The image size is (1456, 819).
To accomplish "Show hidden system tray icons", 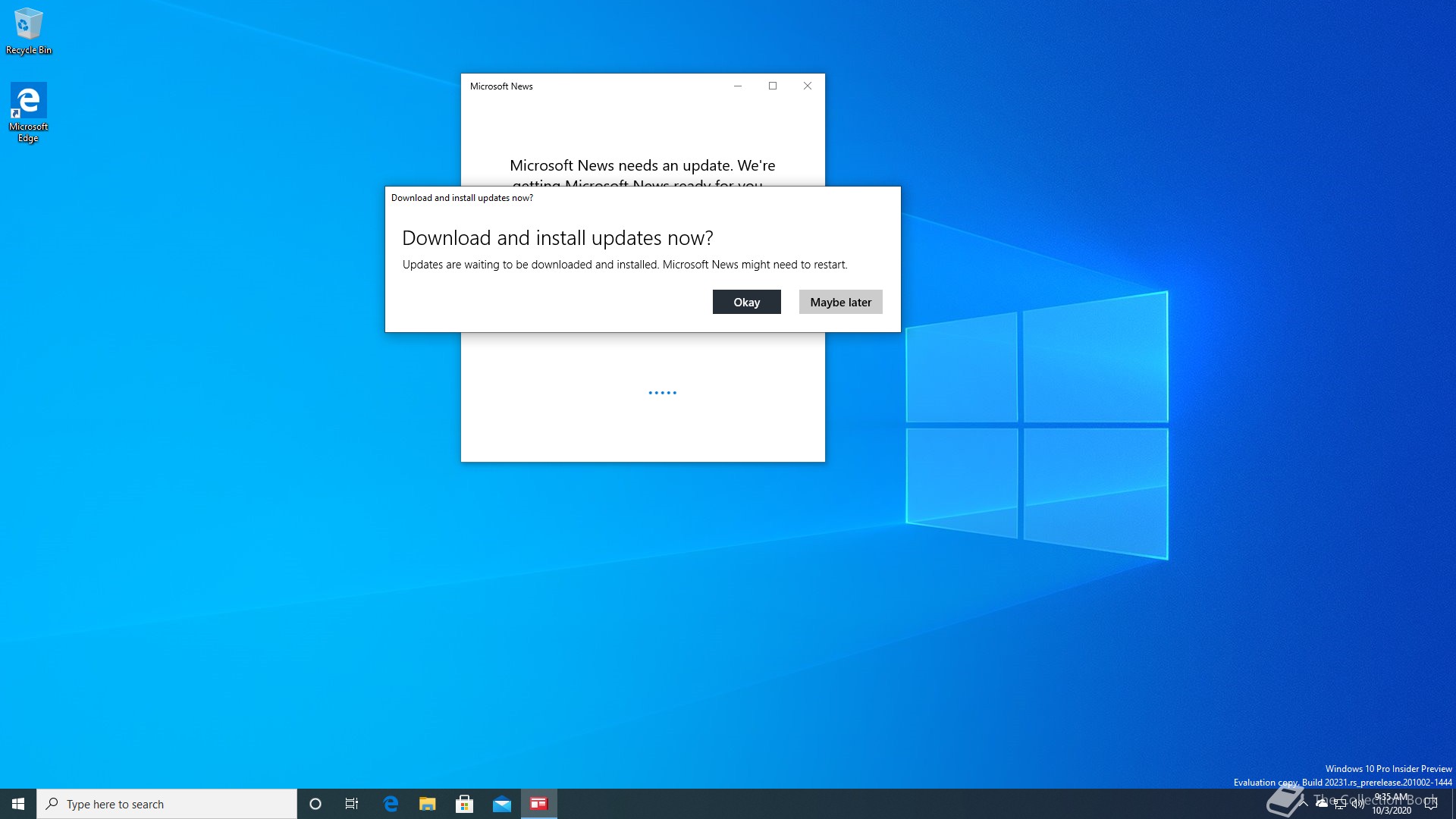I will [1304, 804].
